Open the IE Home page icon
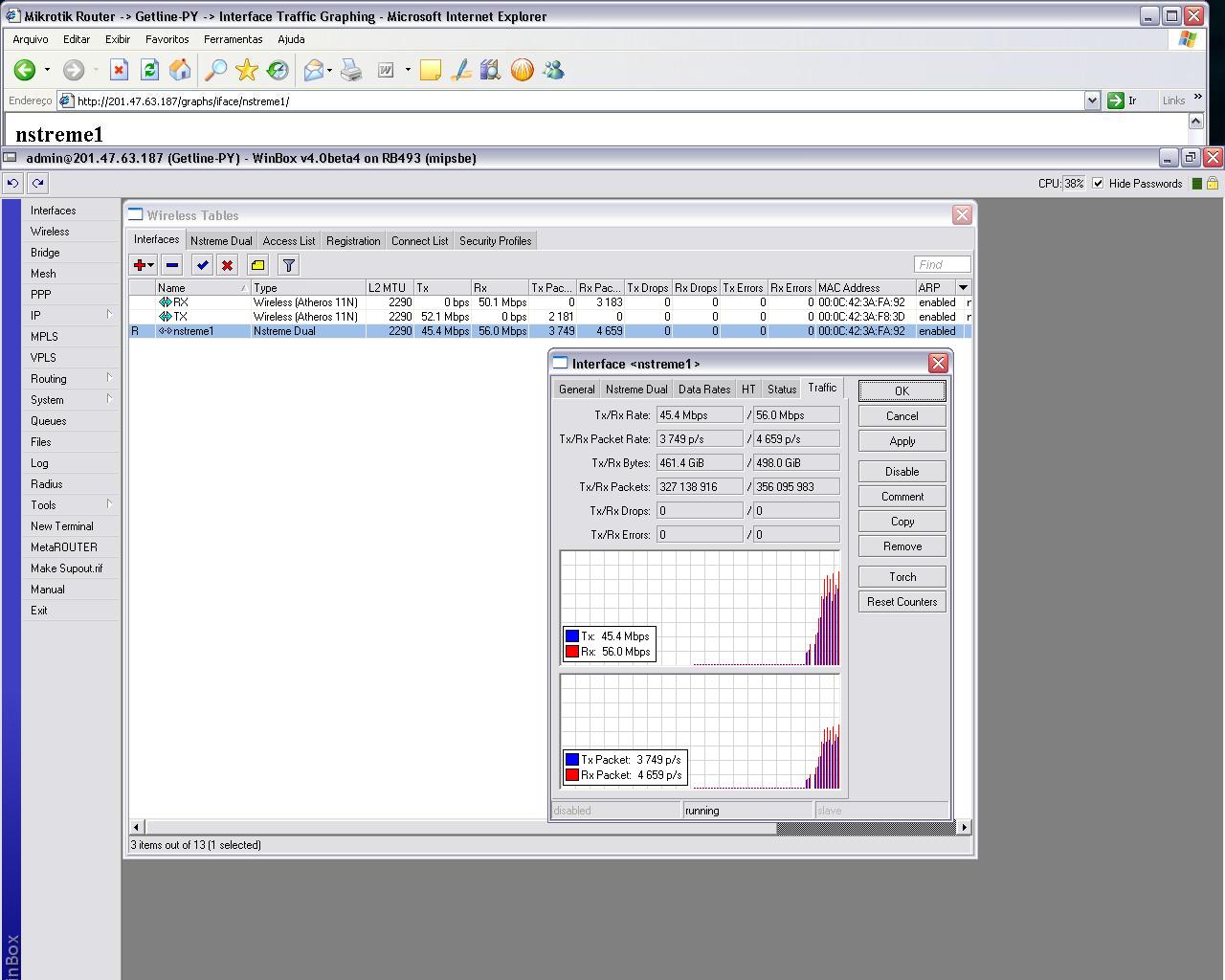This screenshot has width=1225, height=980. tap(180, 70)
